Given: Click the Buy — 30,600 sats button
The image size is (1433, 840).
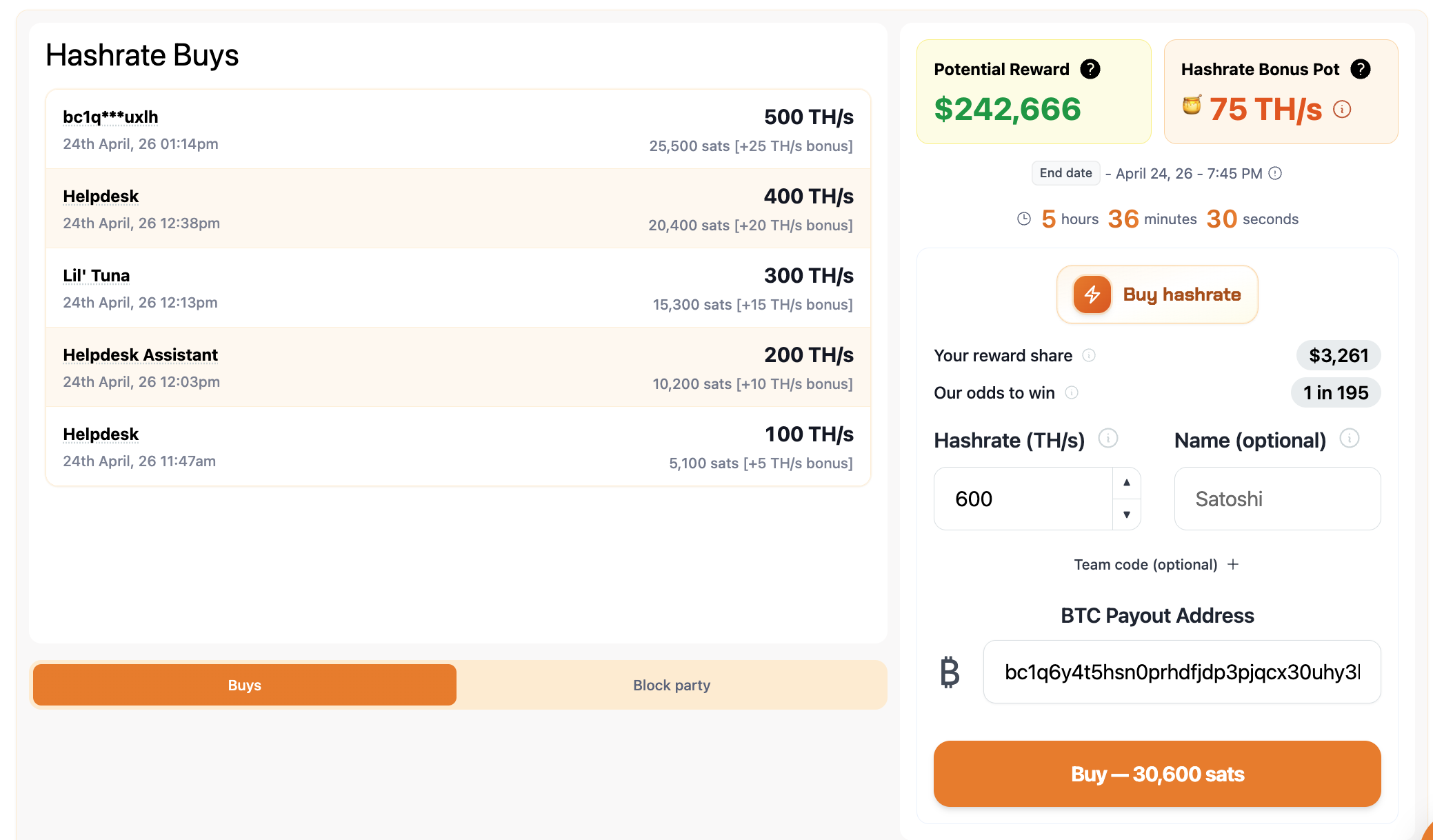Looking at the screenshot, I should [1157, 774].
